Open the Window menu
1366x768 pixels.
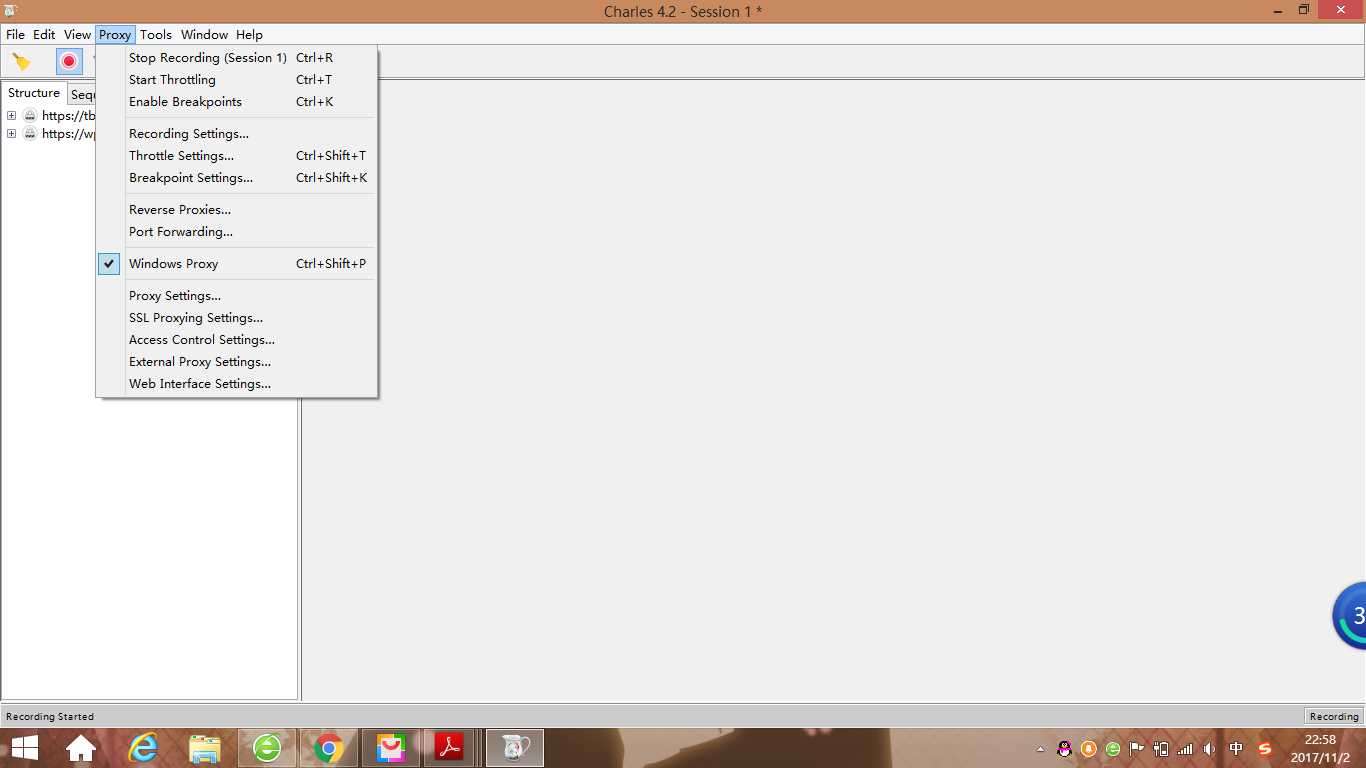204,35
